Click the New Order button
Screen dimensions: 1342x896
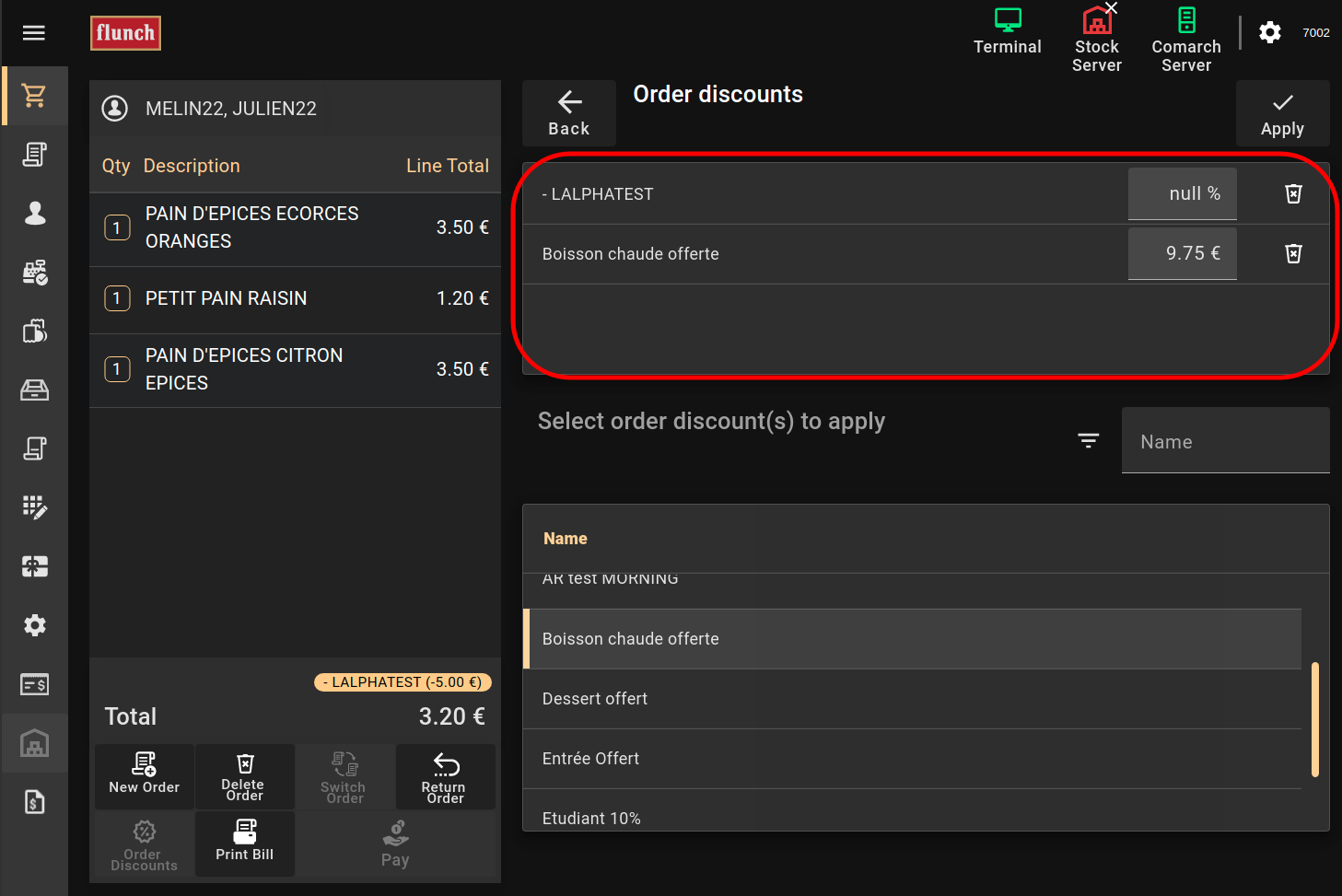145,775
